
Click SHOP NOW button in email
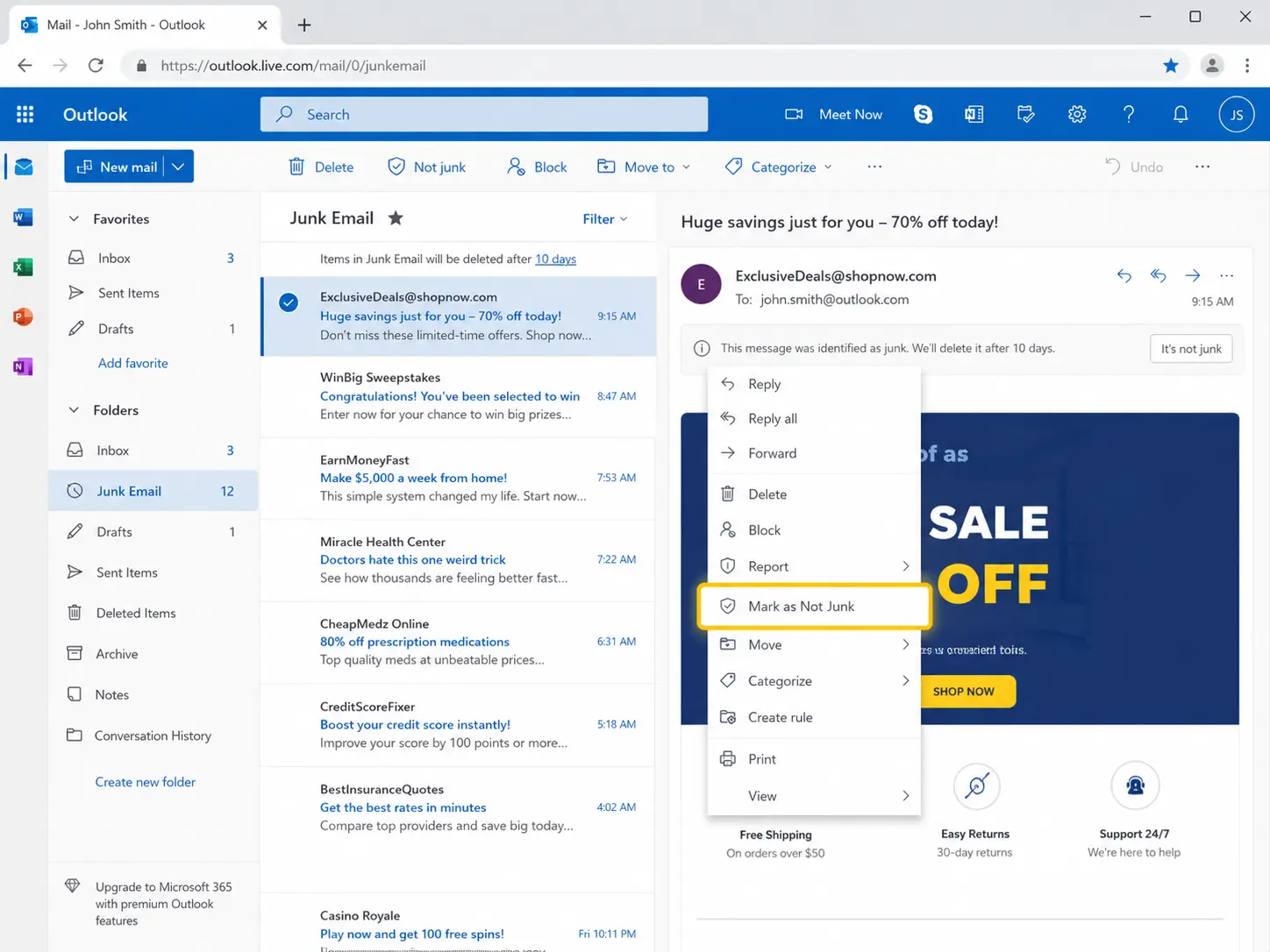[x=964, y=692]
